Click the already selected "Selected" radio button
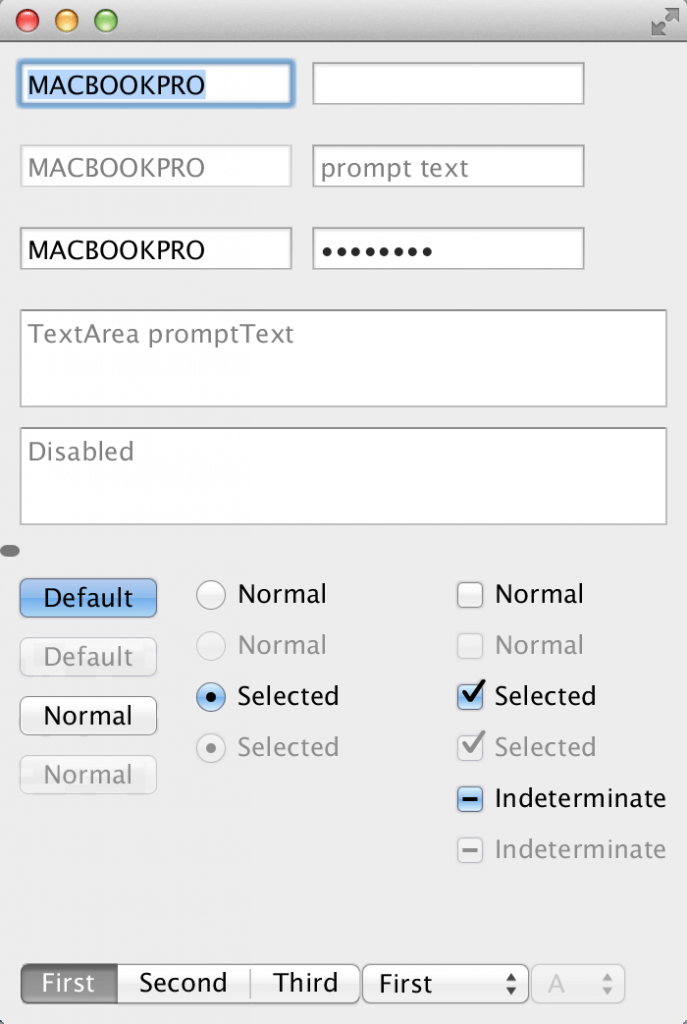Image resolution: width=687 pixels, height=1024 pixels. point(210,696)
